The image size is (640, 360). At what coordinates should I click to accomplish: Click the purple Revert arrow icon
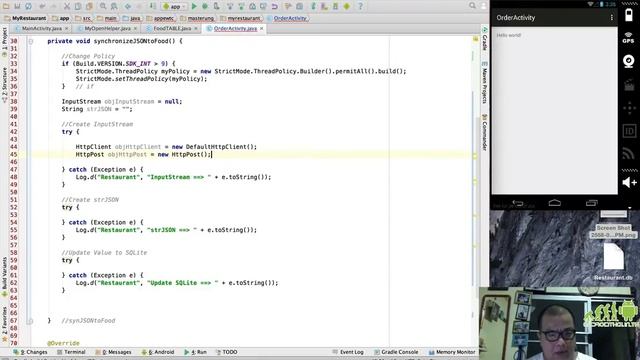pos(274,6)
